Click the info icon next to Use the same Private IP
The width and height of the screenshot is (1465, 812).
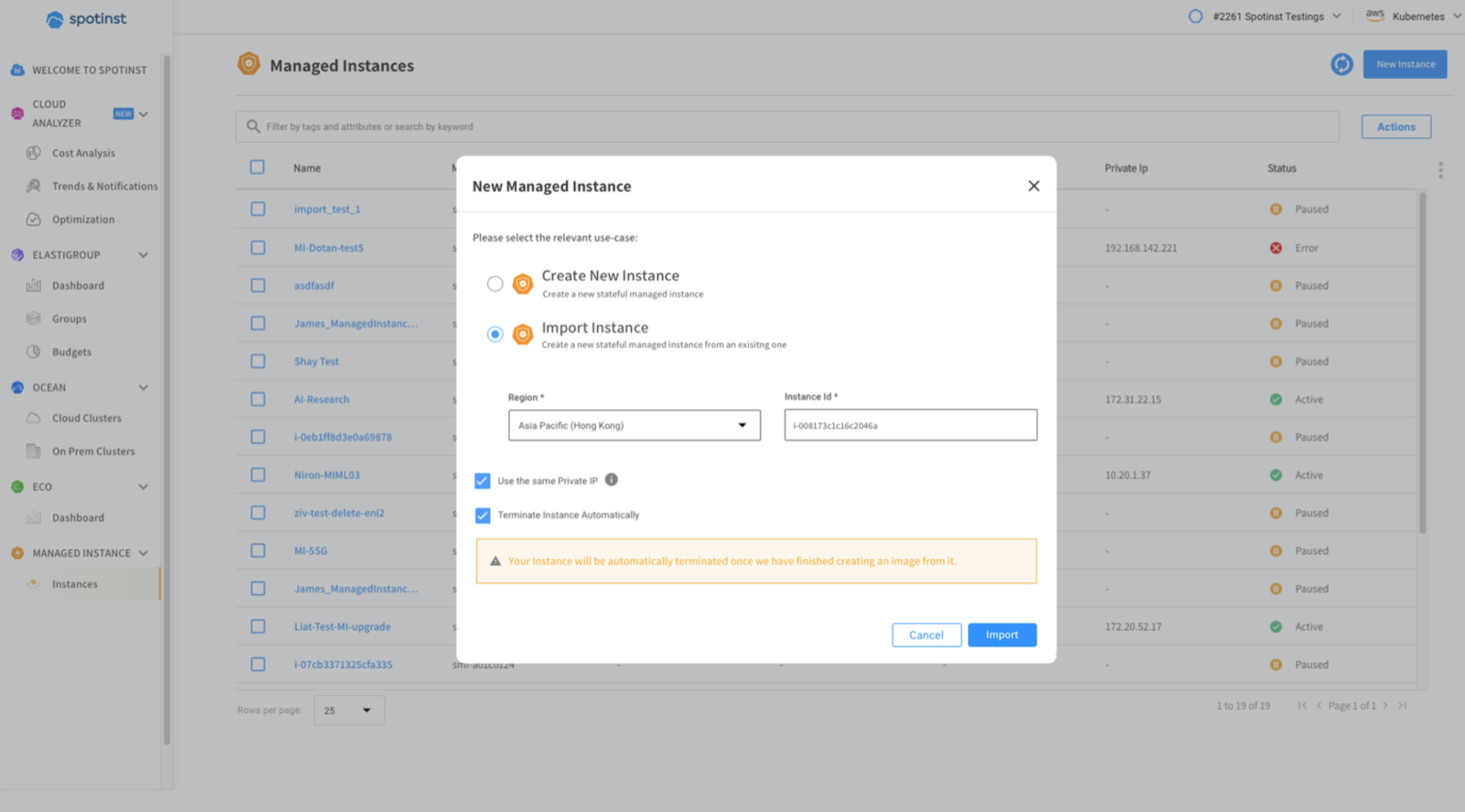[x=612, y=480]
